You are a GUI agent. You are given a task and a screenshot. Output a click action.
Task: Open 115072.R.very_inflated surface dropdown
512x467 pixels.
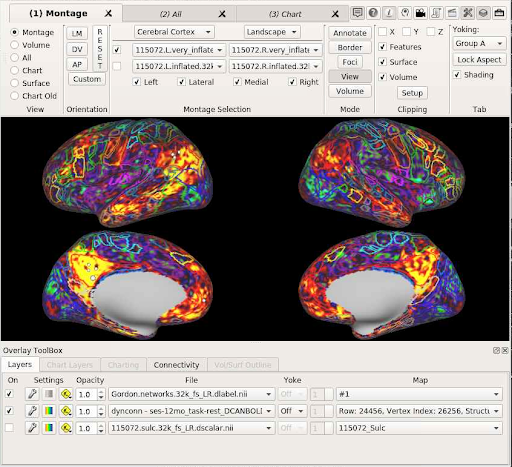point(275,50)
